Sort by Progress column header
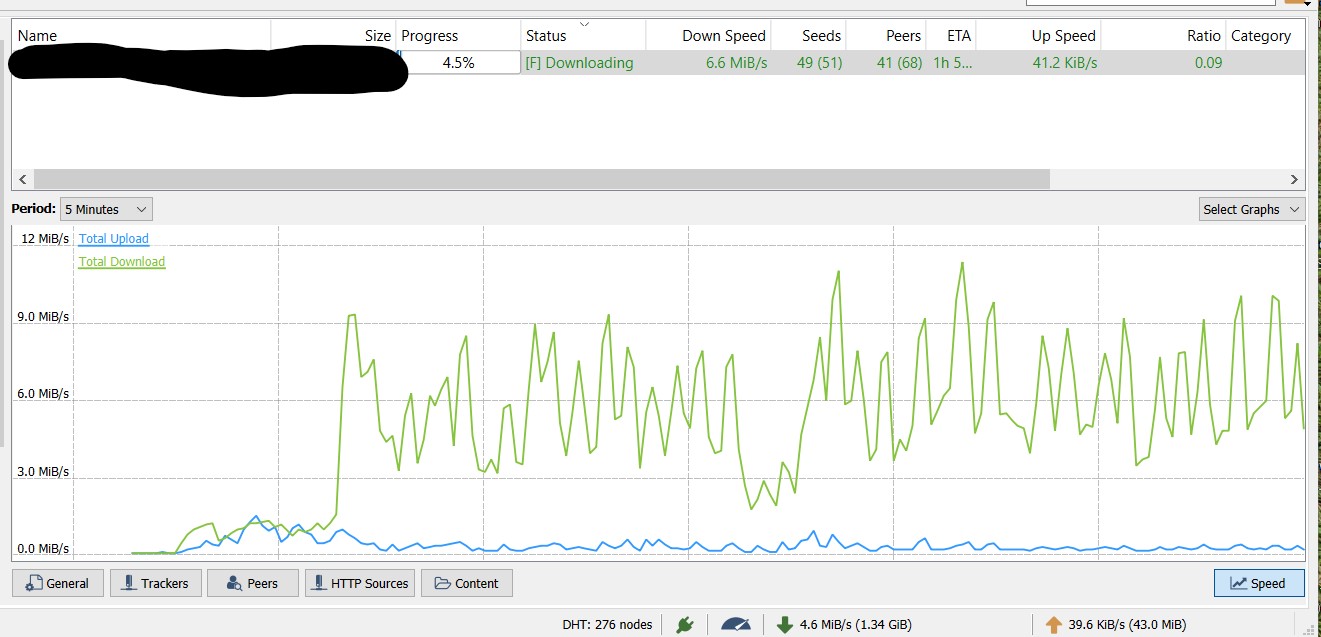Image resolution: width=1321 pixels, height=637 pixels. 458,35
